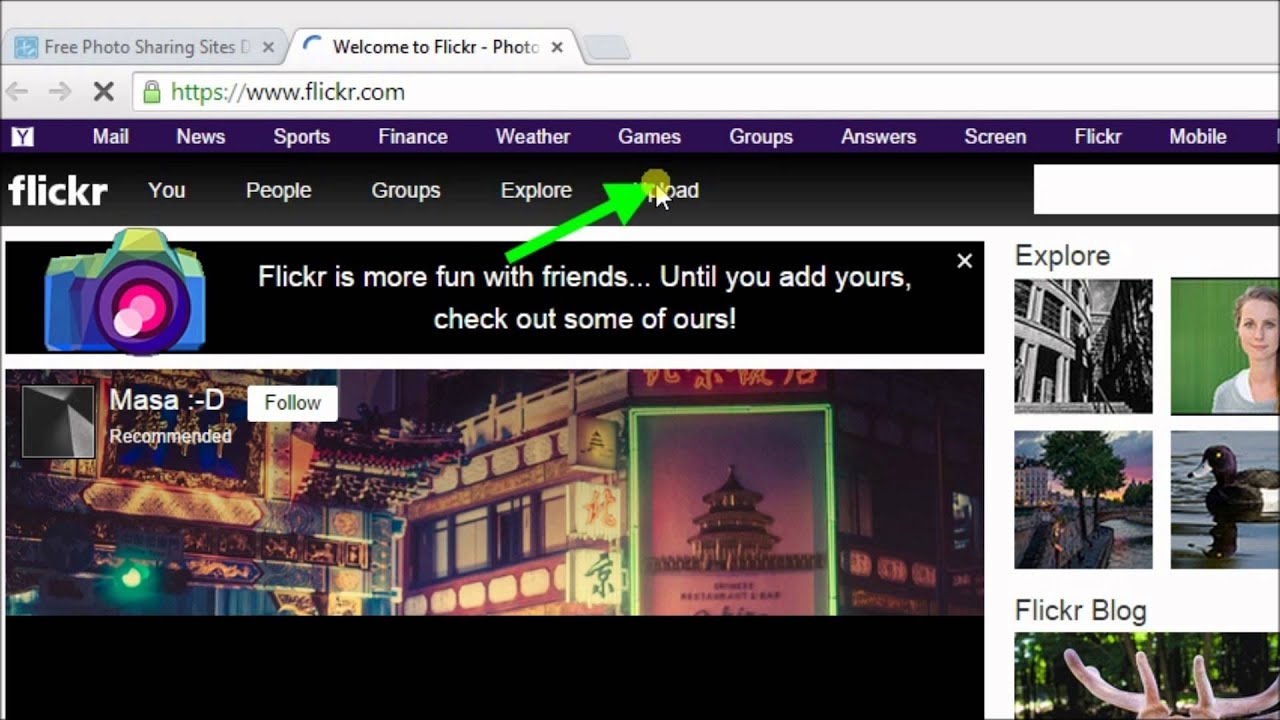This screenshot has width=1280, height=720.
Task: Open Mobile in the Yahoo bar
Action: click(x=1198, y=137)
